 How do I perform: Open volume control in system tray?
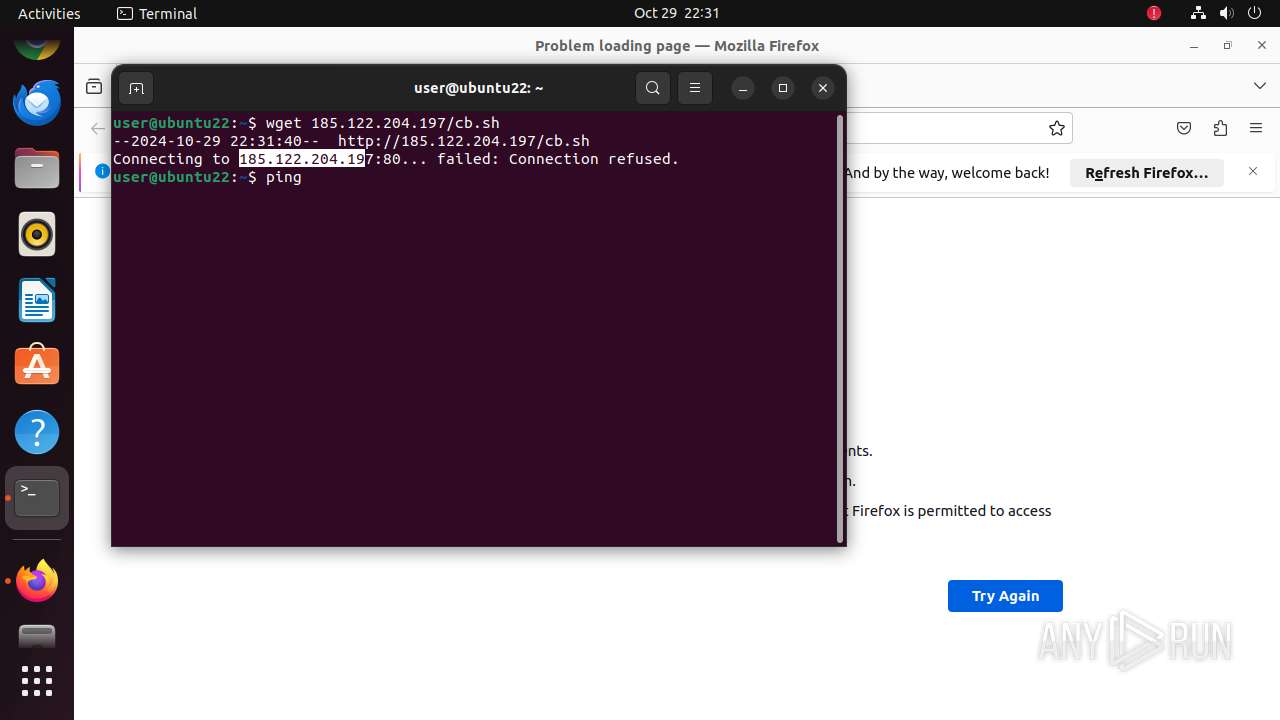1226,13
